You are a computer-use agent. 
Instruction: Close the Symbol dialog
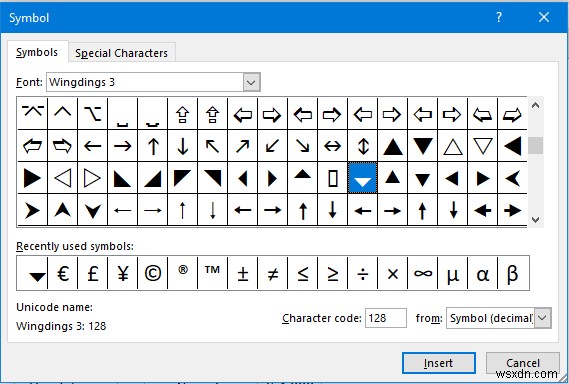[x=544, y=17]
